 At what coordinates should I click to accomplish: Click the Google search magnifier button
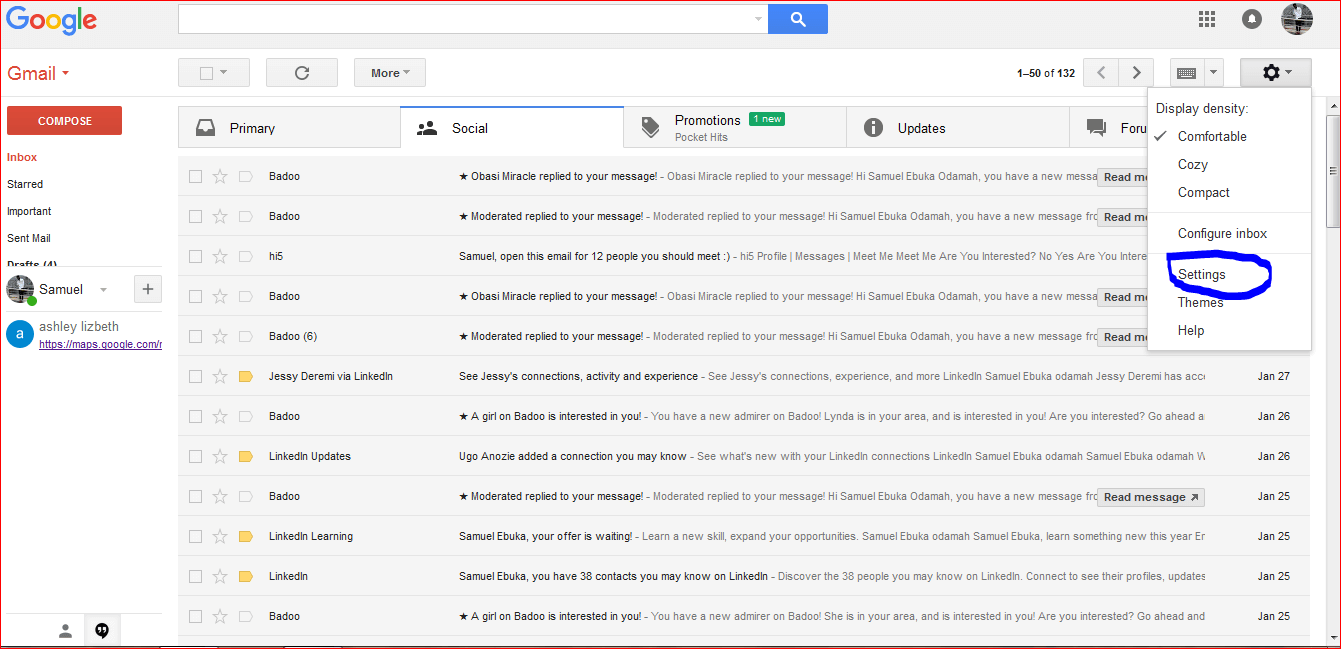(x=797, y=19)
